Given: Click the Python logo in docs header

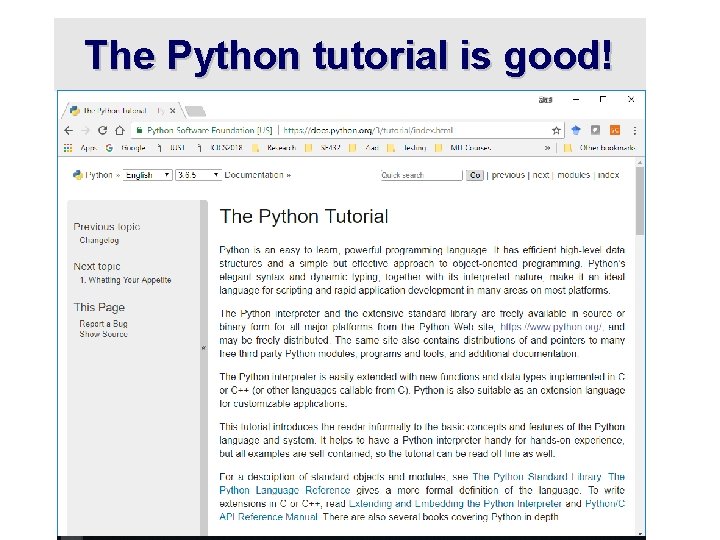Looking at the screenshot, I should pyautogui.click(x=78, y=175).
